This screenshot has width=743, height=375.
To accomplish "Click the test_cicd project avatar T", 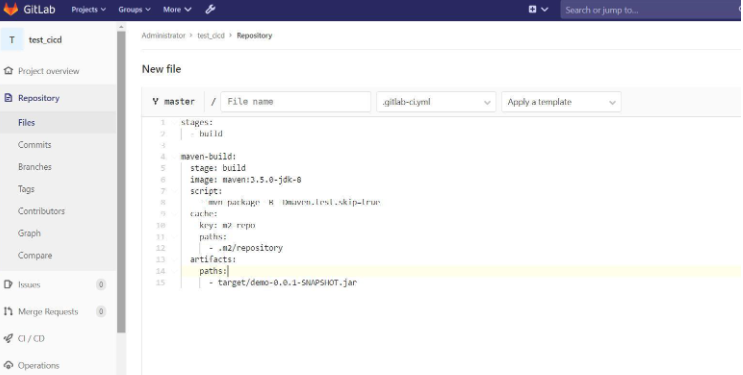I will click(x=12, y=39).
